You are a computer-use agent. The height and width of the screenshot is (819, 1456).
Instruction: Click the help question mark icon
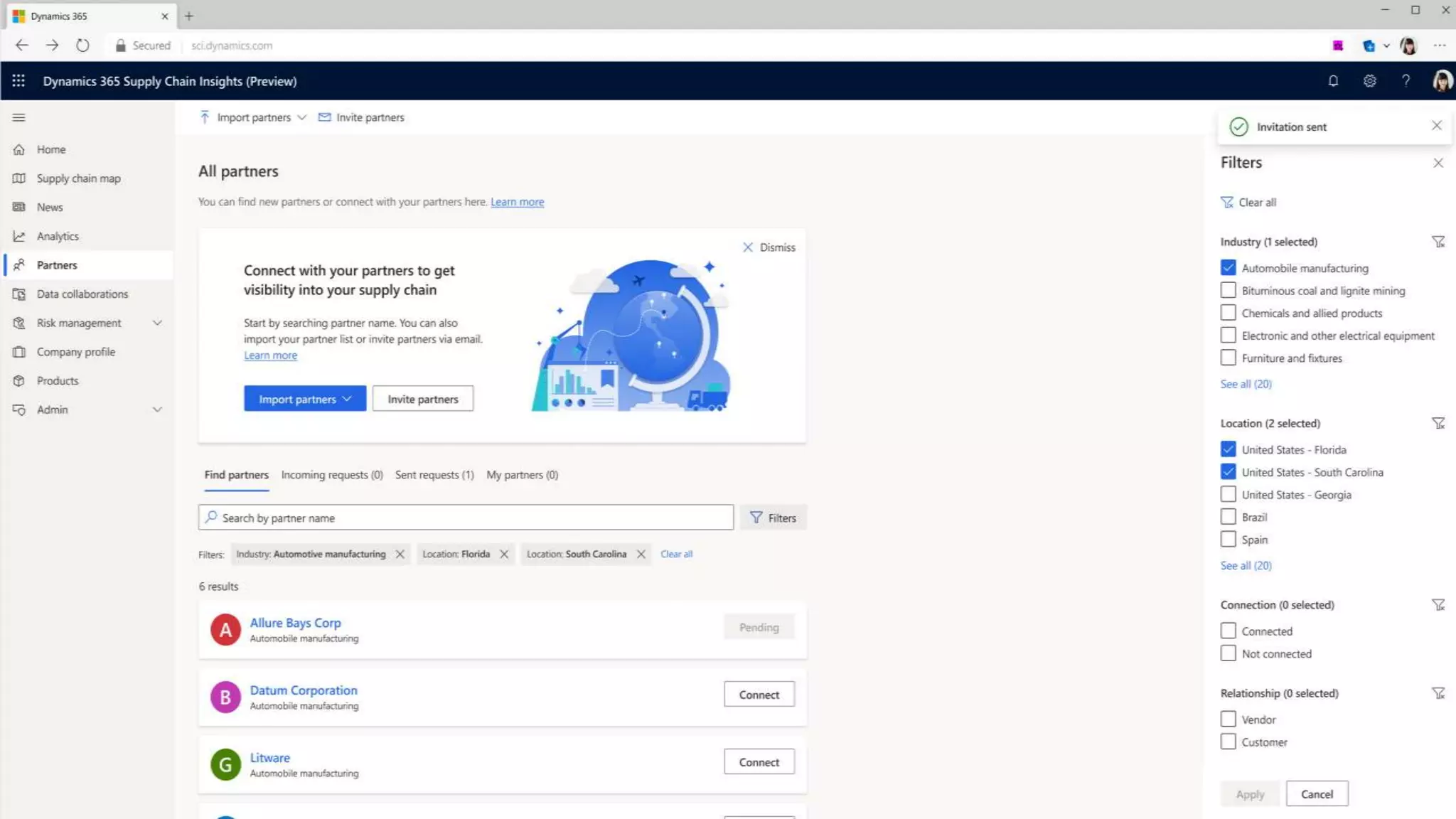click(1406, 81)
